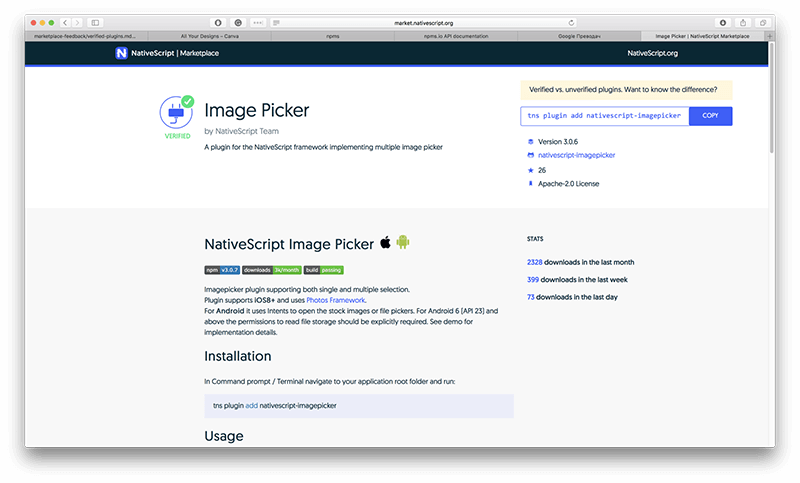Screen dimensions: 800x483
Task: Click the 'Usage' heading
Action: [223, 436]
